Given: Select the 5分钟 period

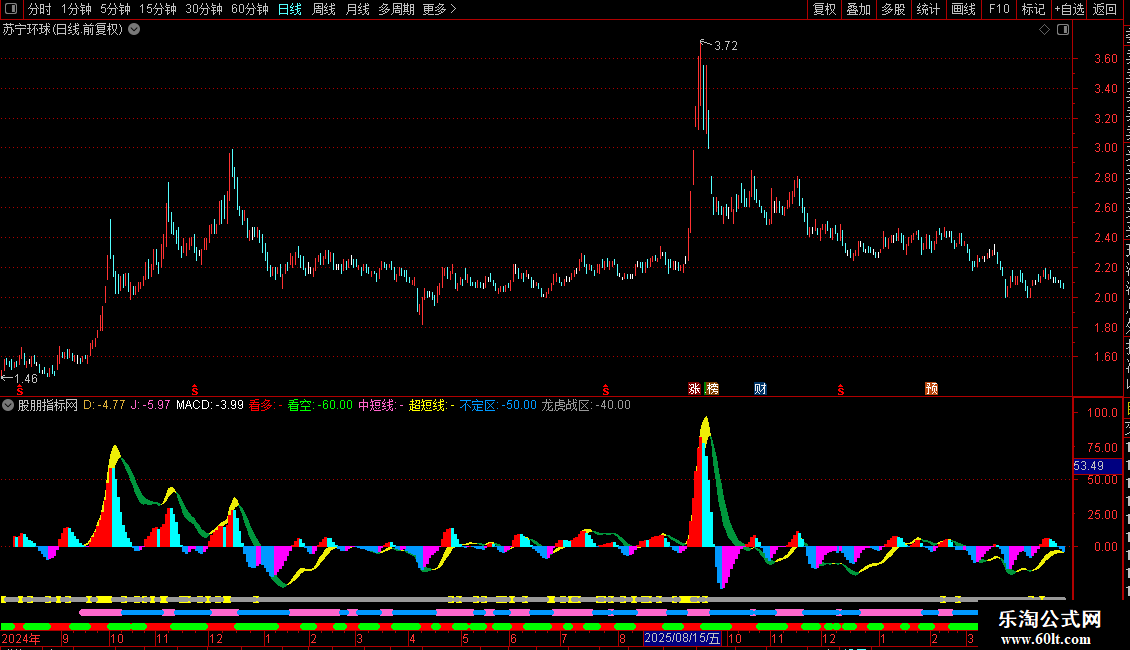Looking at the screenshot, I should click(x=115, y=9).
